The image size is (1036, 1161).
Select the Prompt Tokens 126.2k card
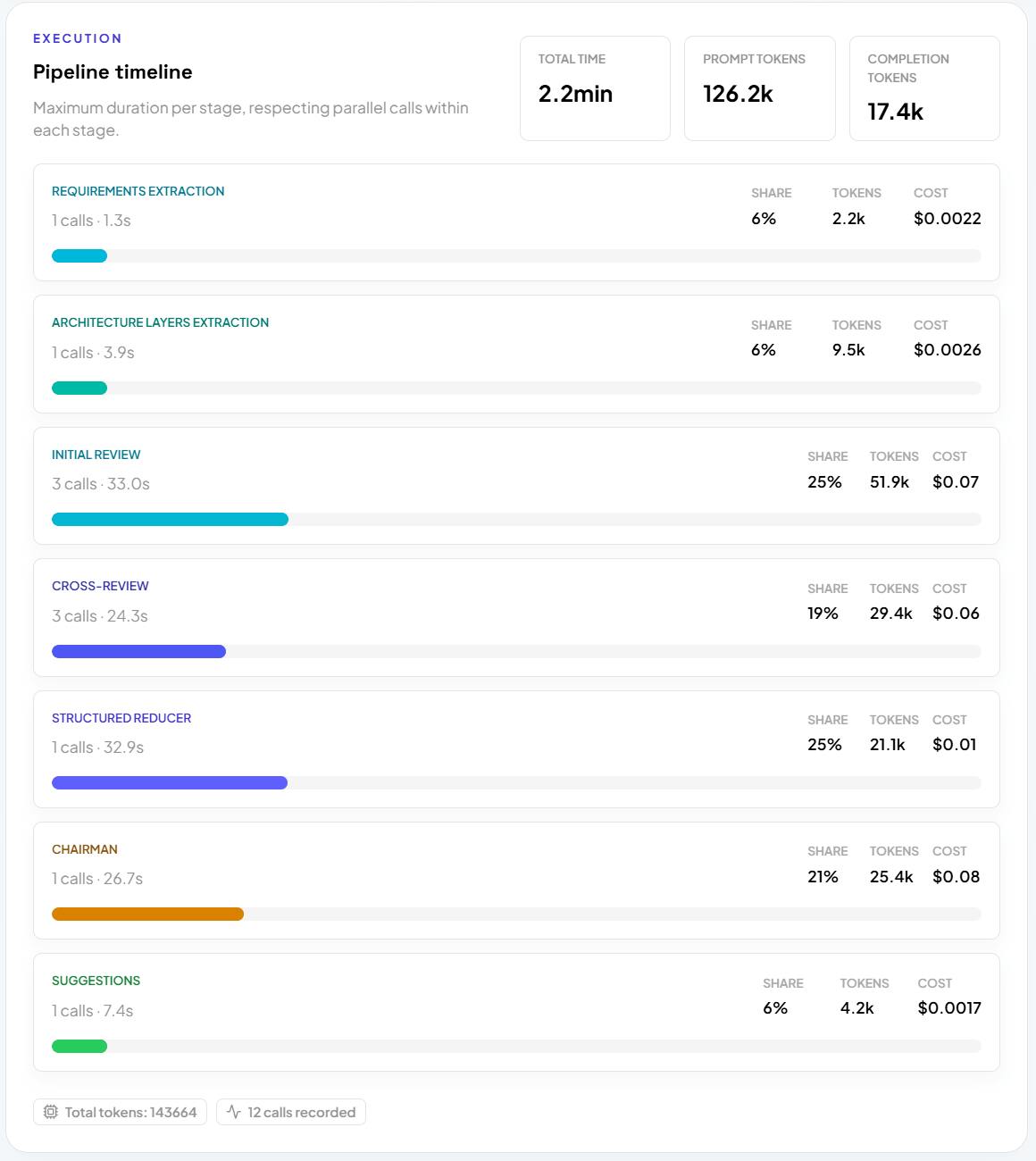coord(760,88)
